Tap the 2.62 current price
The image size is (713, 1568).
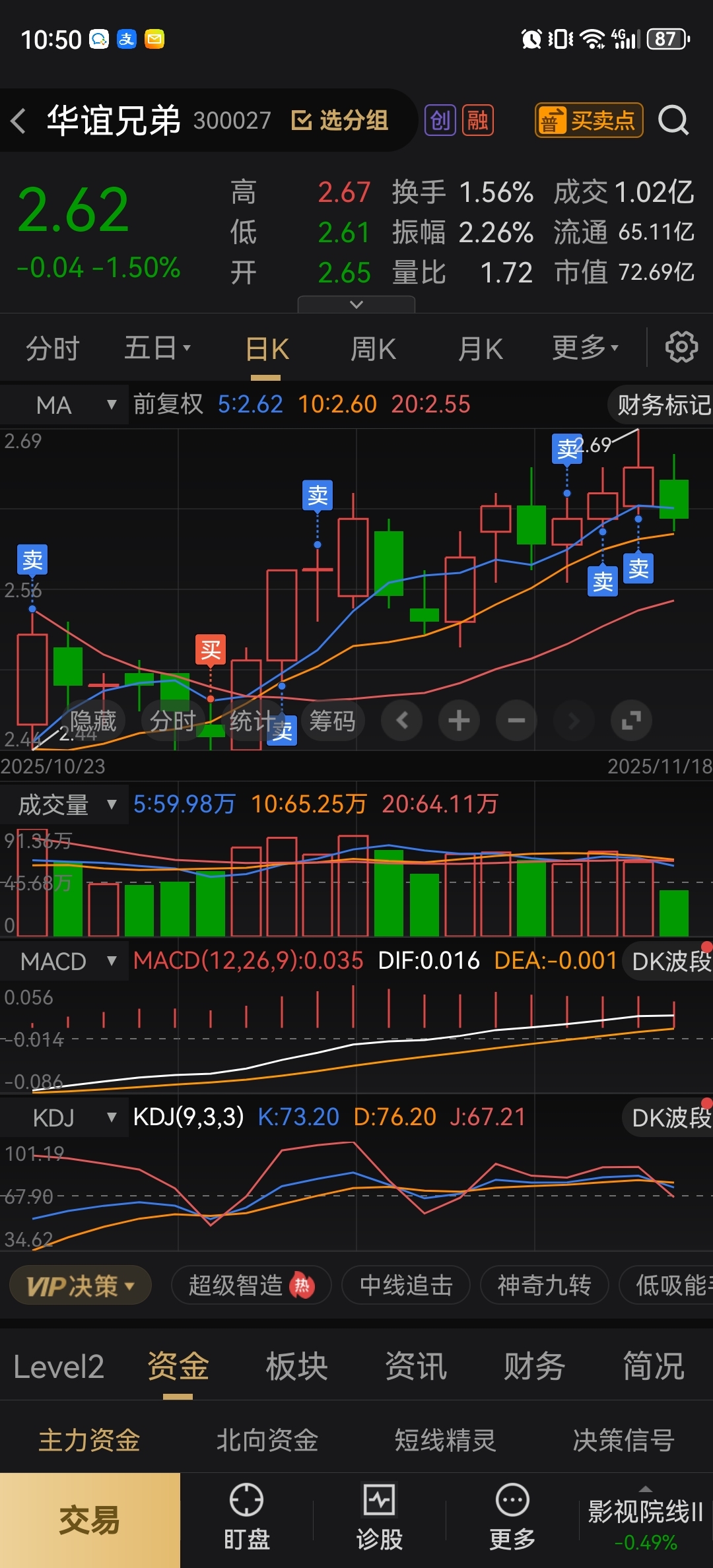(73, 210)
